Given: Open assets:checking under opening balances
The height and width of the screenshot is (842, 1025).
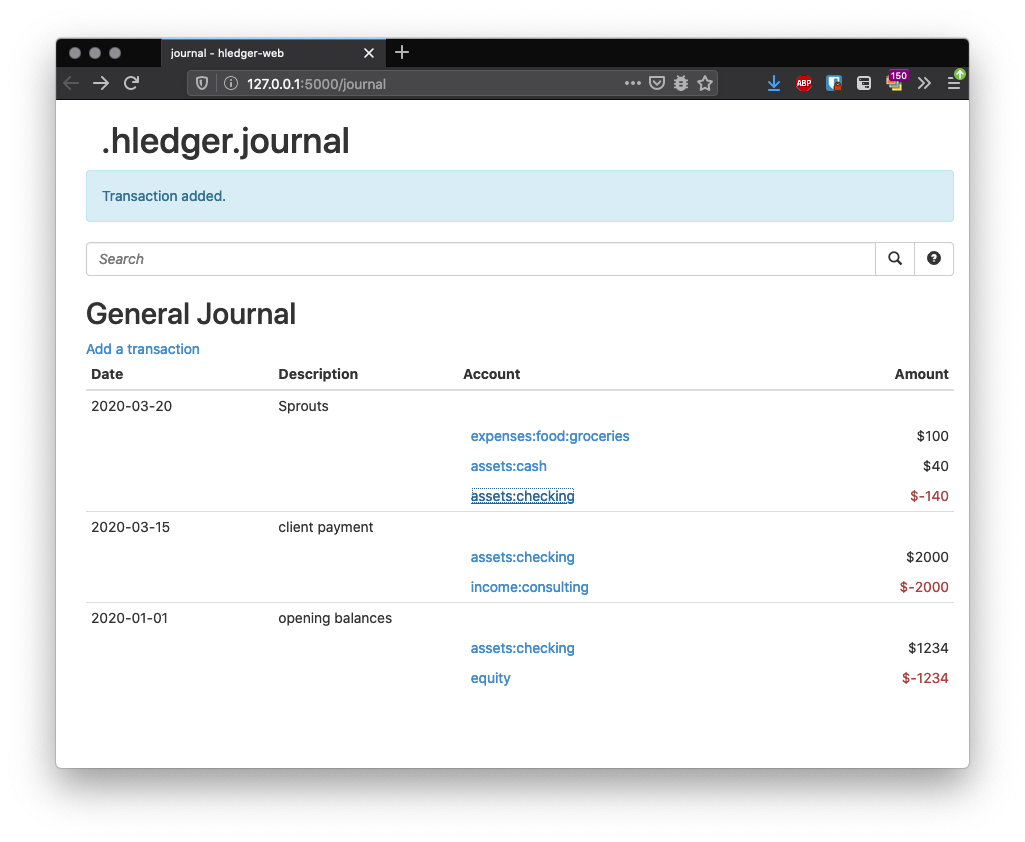Looking at the screenshot, I should 522,648.
